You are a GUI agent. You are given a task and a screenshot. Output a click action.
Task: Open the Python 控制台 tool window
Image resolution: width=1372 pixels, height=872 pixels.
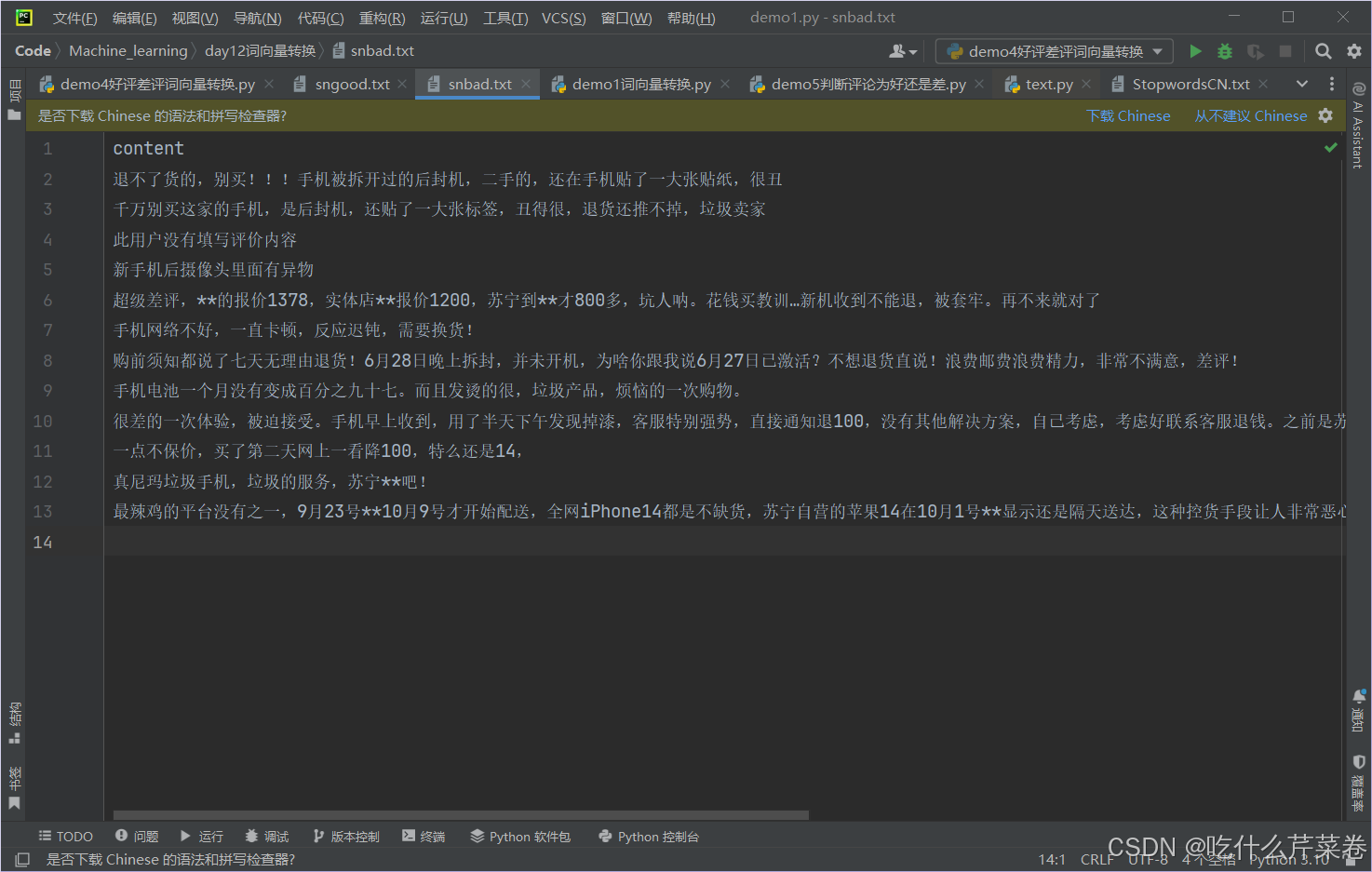pyautogui.click(x=649, y=837)
